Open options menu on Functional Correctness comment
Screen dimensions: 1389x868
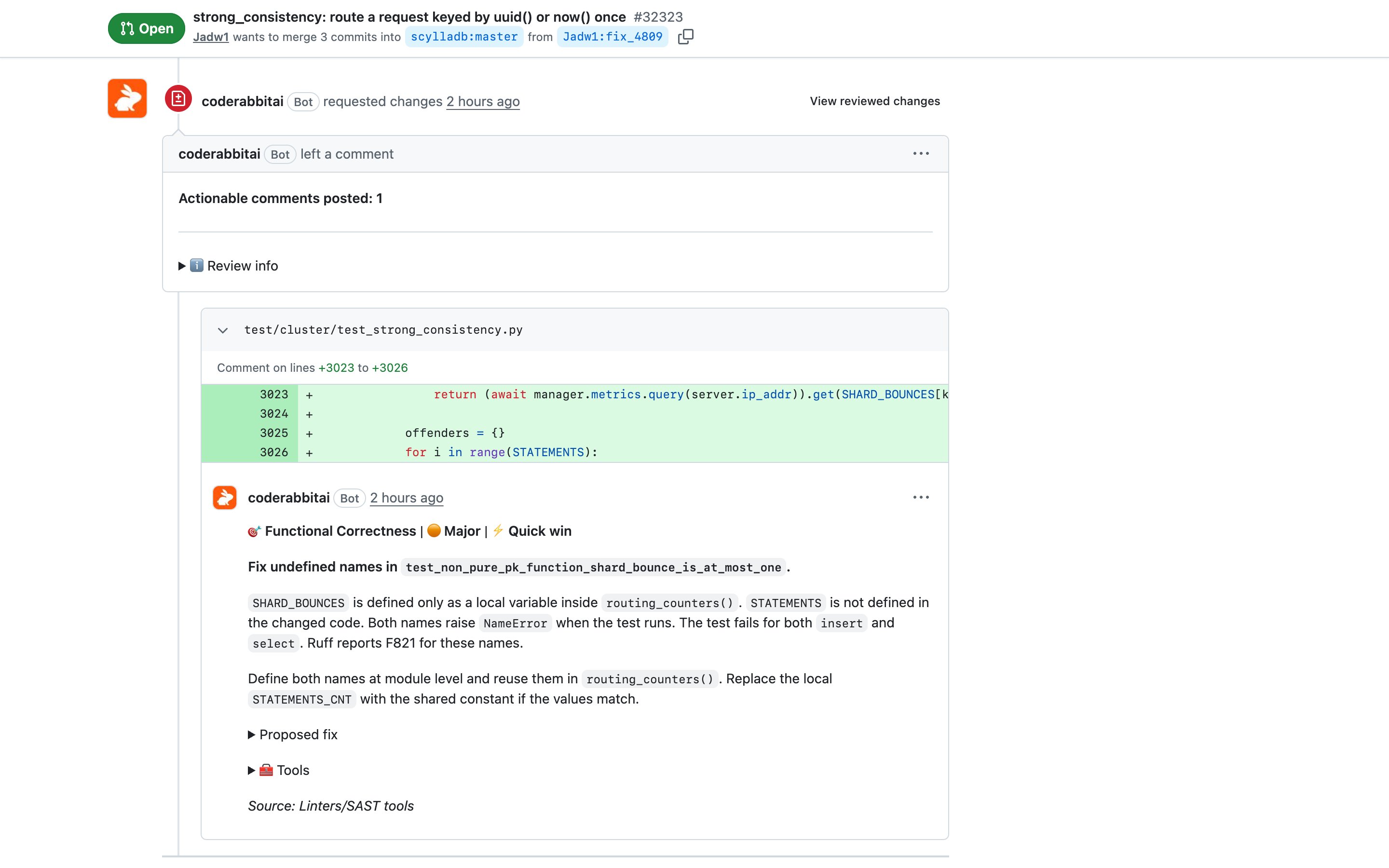point(921,497)
